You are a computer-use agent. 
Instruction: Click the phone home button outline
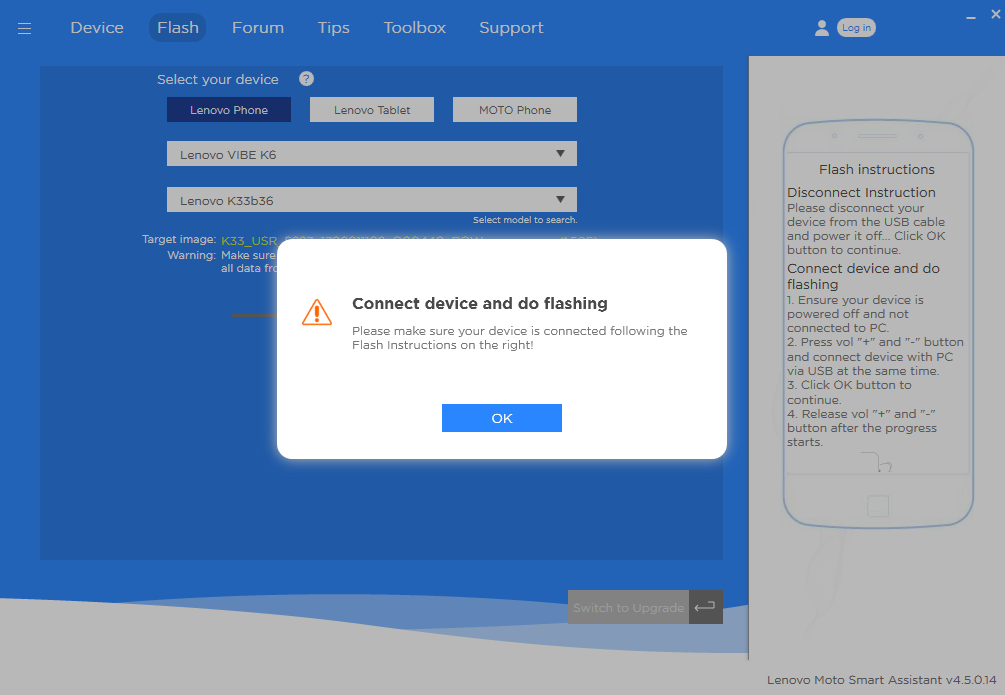[x=878, y=506]
